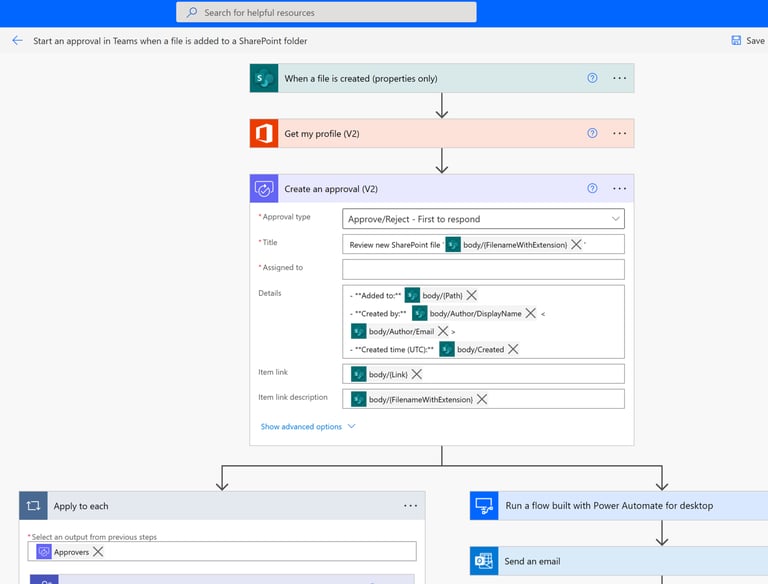768x584 pixels.
Task: Click the Apply to each loop icon
Action: pos(33,506)
